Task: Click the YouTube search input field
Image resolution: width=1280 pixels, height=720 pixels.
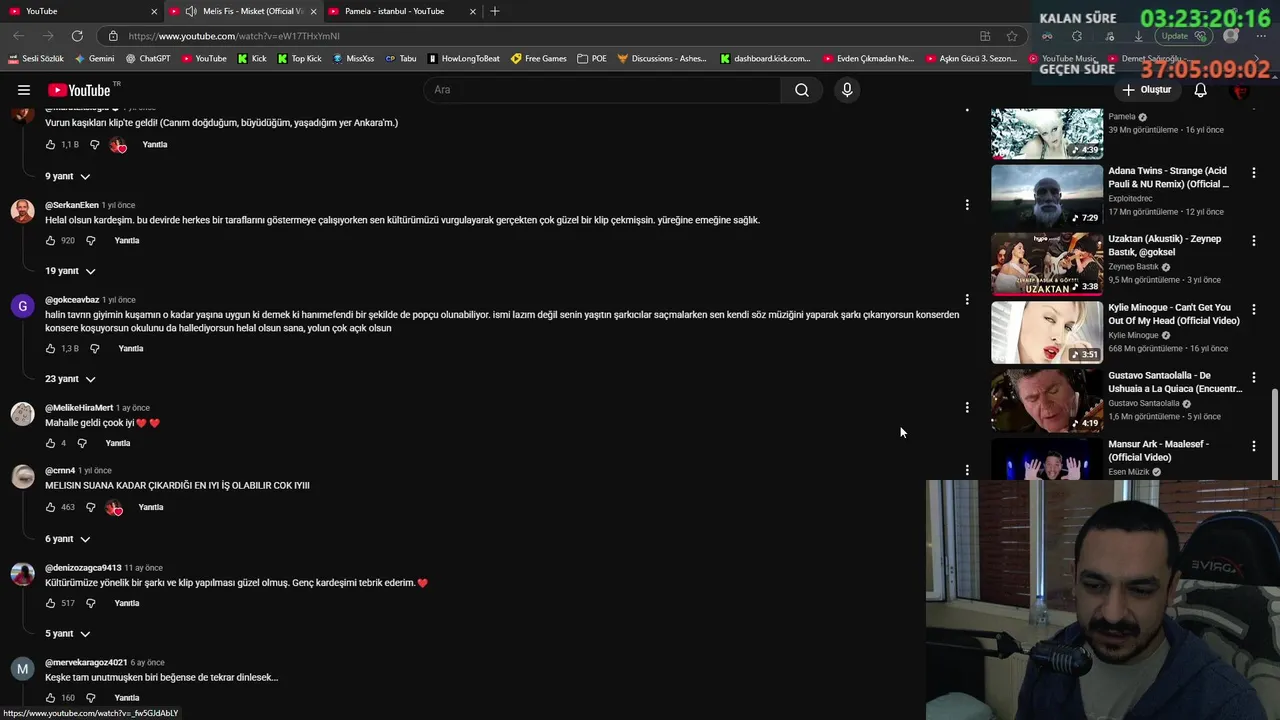Action: pyautogui.click(x=602, y=90)
